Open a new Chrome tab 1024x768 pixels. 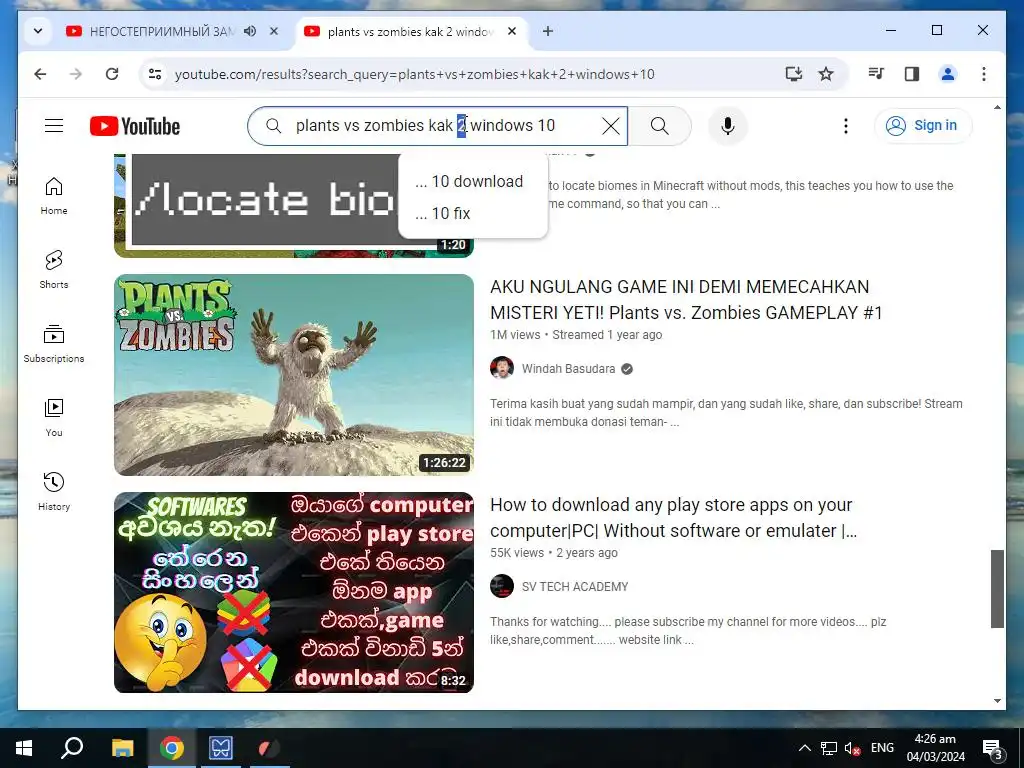[x=548, y=31]
